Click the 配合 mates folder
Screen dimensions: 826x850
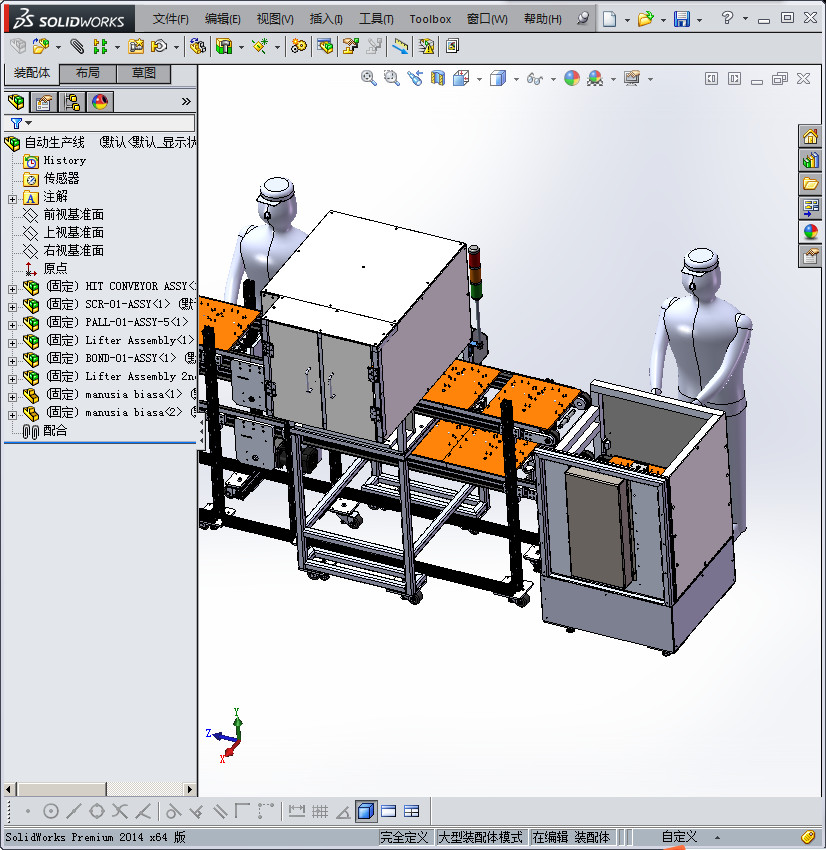tap(55, 431)
